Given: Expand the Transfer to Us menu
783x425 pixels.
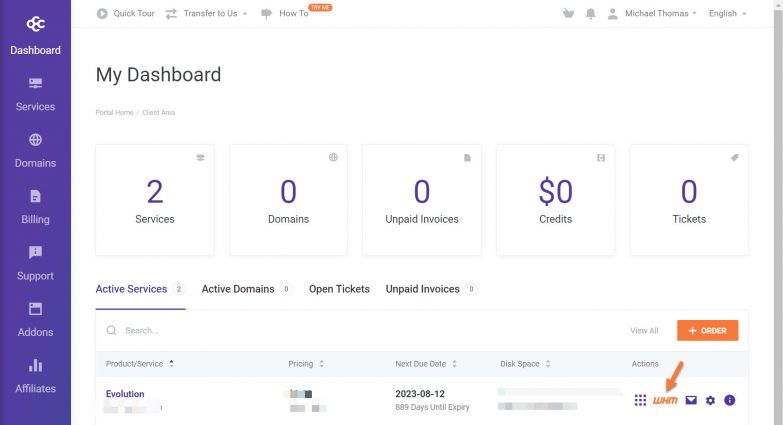Looking at the screenshot, I should pyautogui.click(x=206, y=14).
